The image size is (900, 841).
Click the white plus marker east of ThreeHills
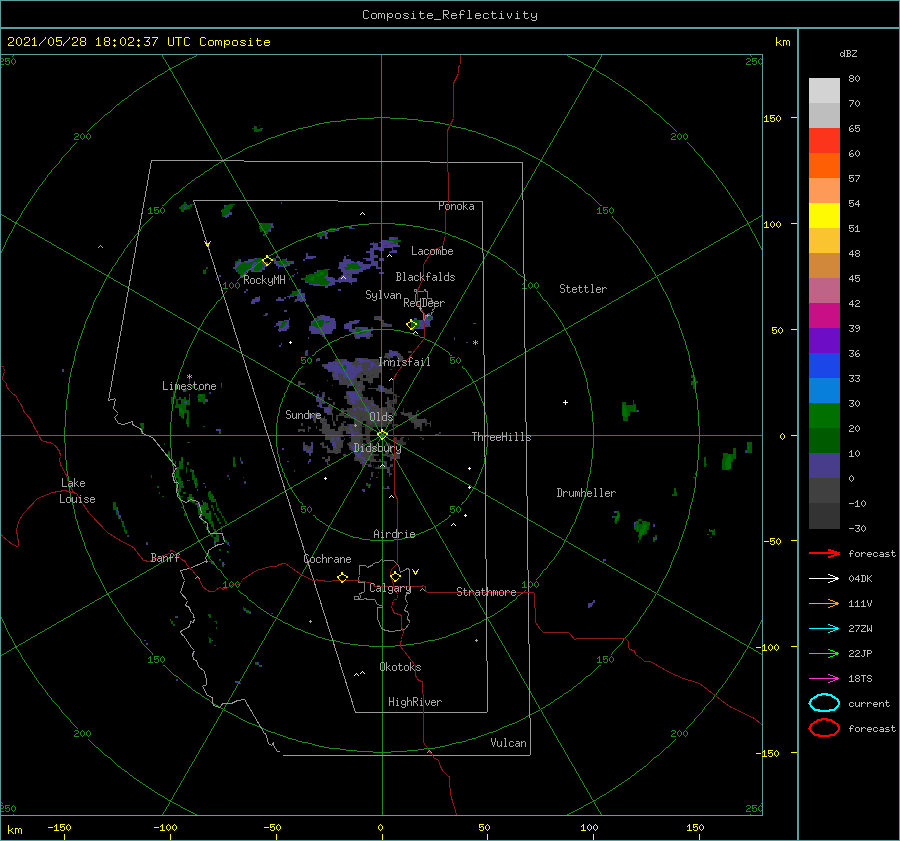565,402
